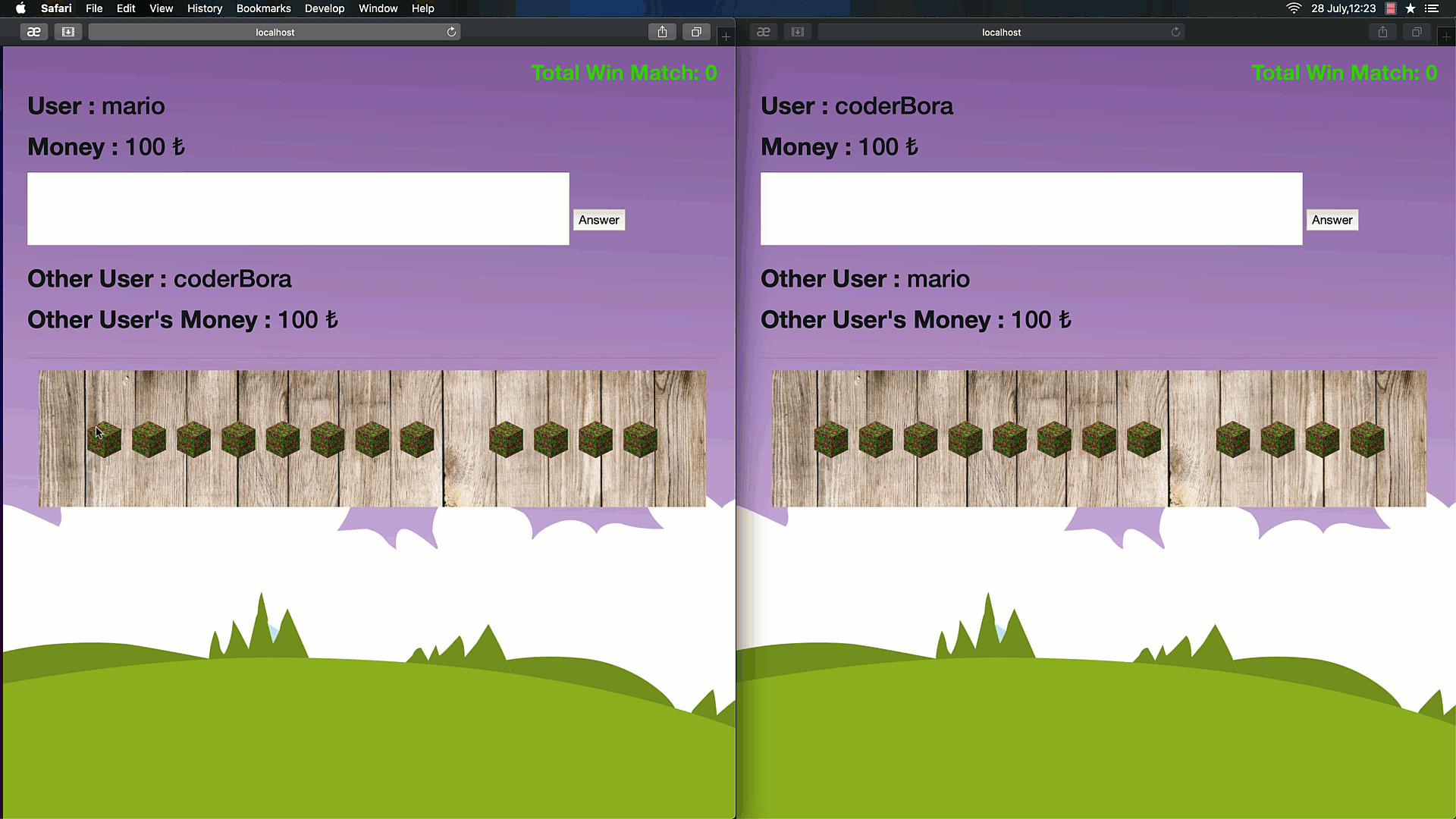Click 'Other User : mario' label

865,279
